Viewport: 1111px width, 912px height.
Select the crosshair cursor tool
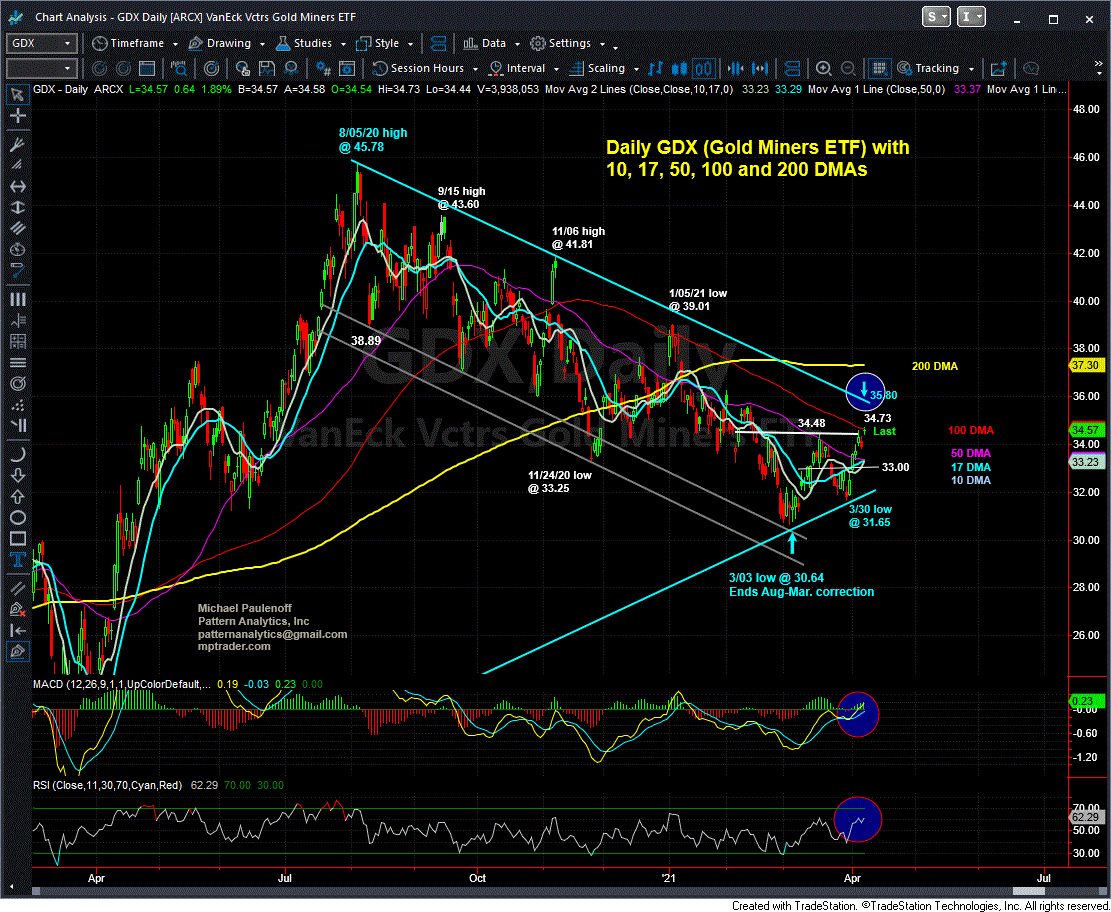coord(18,118)
